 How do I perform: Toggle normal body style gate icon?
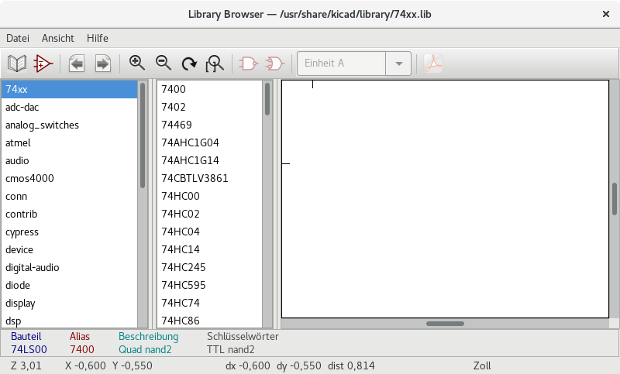tap(248, 63)
